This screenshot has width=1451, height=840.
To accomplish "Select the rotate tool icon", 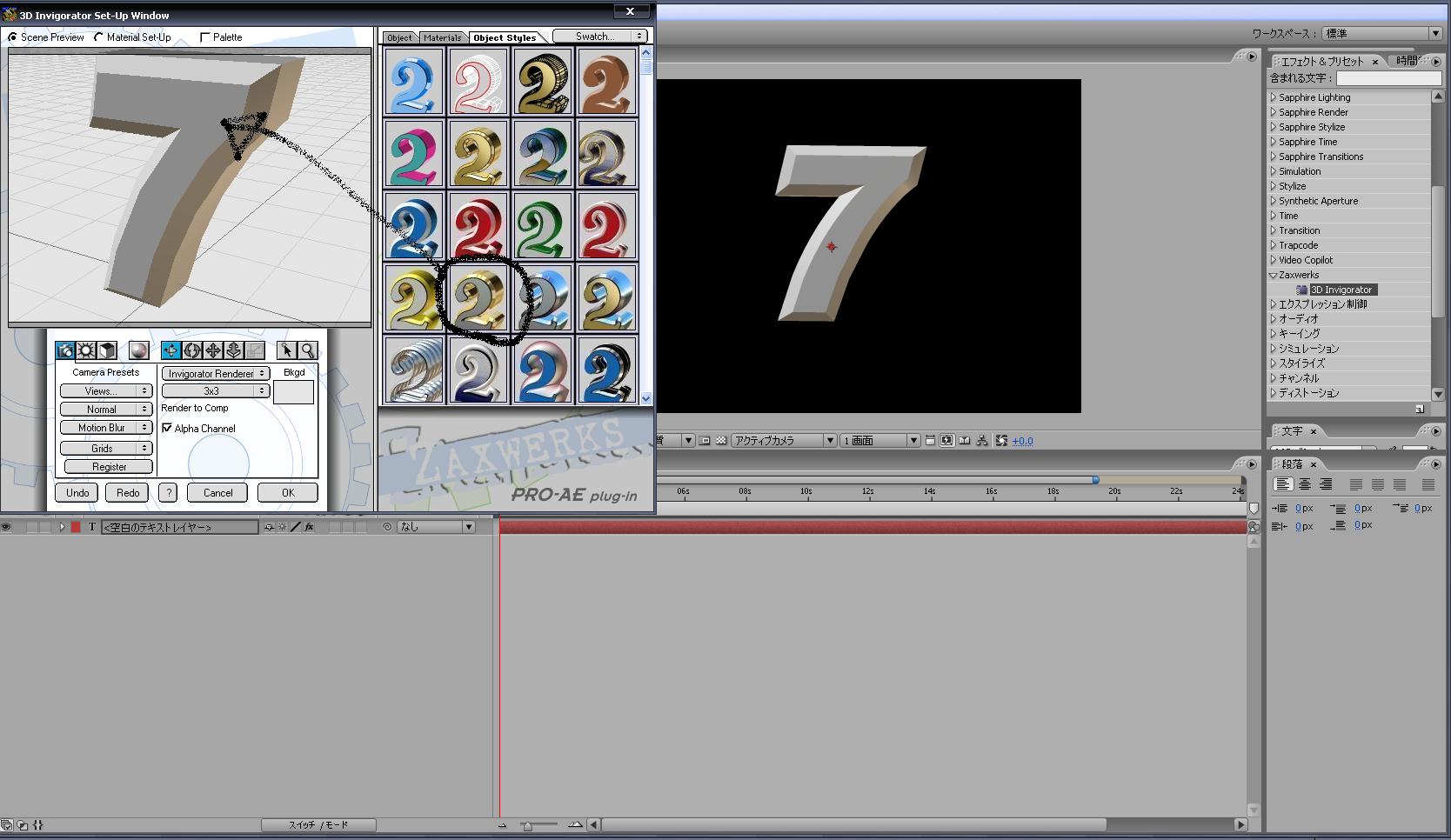I will pos(192,350).
